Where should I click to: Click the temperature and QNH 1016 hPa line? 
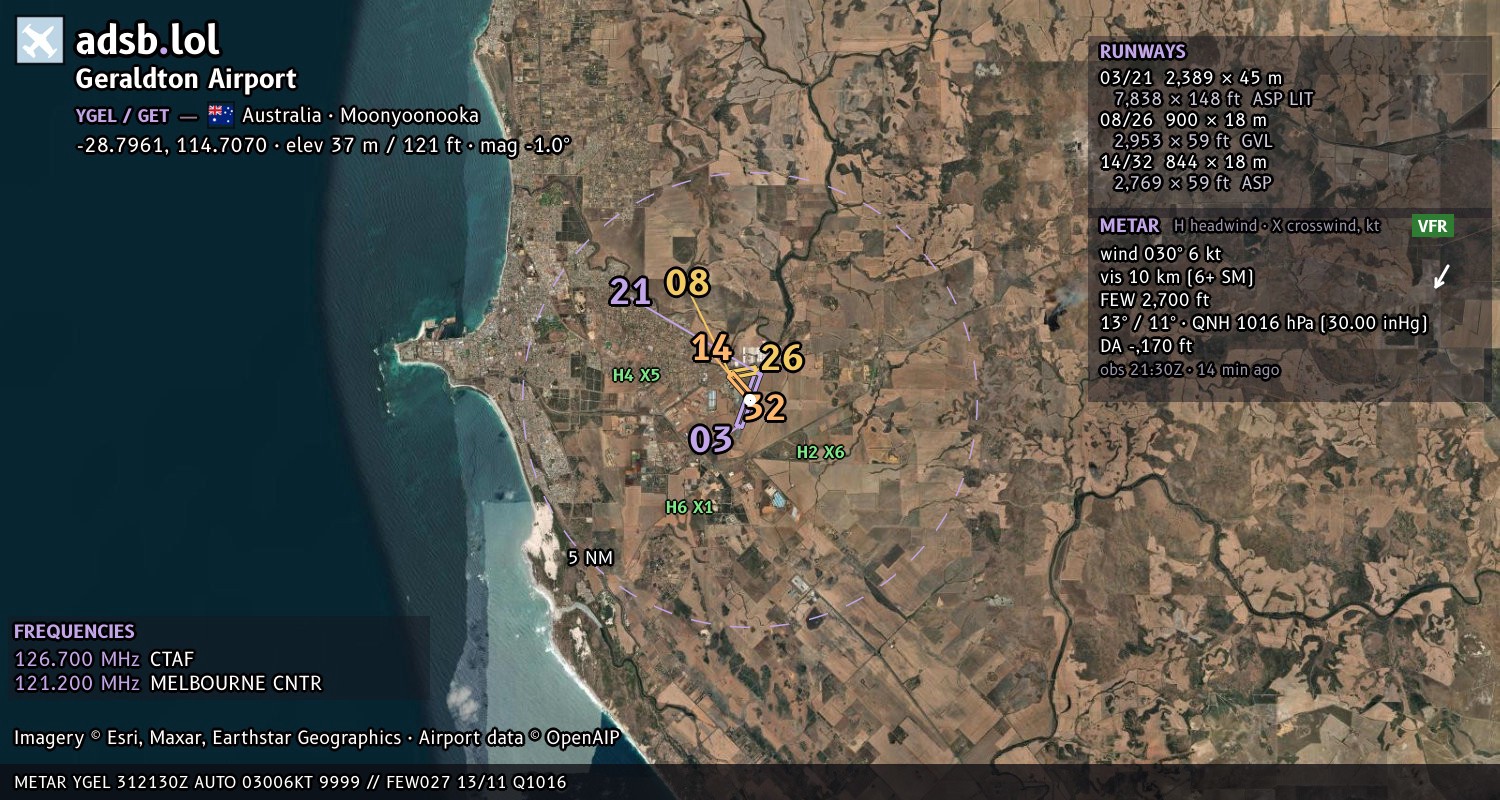coord(1263,323)
